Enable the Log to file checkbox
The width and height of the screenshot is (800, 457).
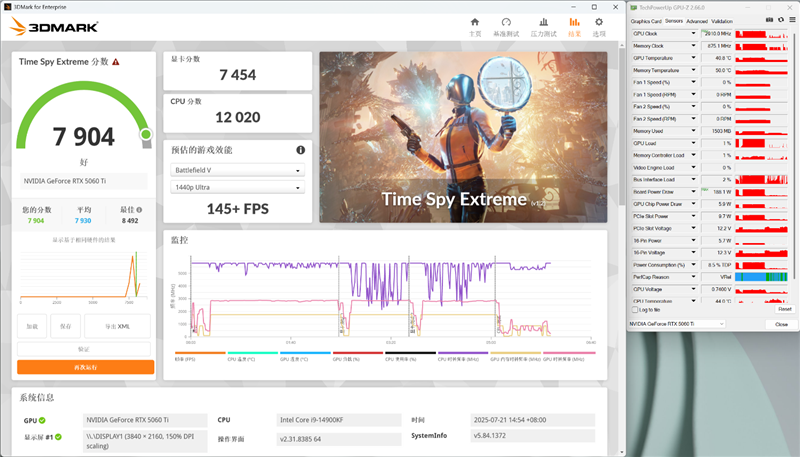coord(634,309)
